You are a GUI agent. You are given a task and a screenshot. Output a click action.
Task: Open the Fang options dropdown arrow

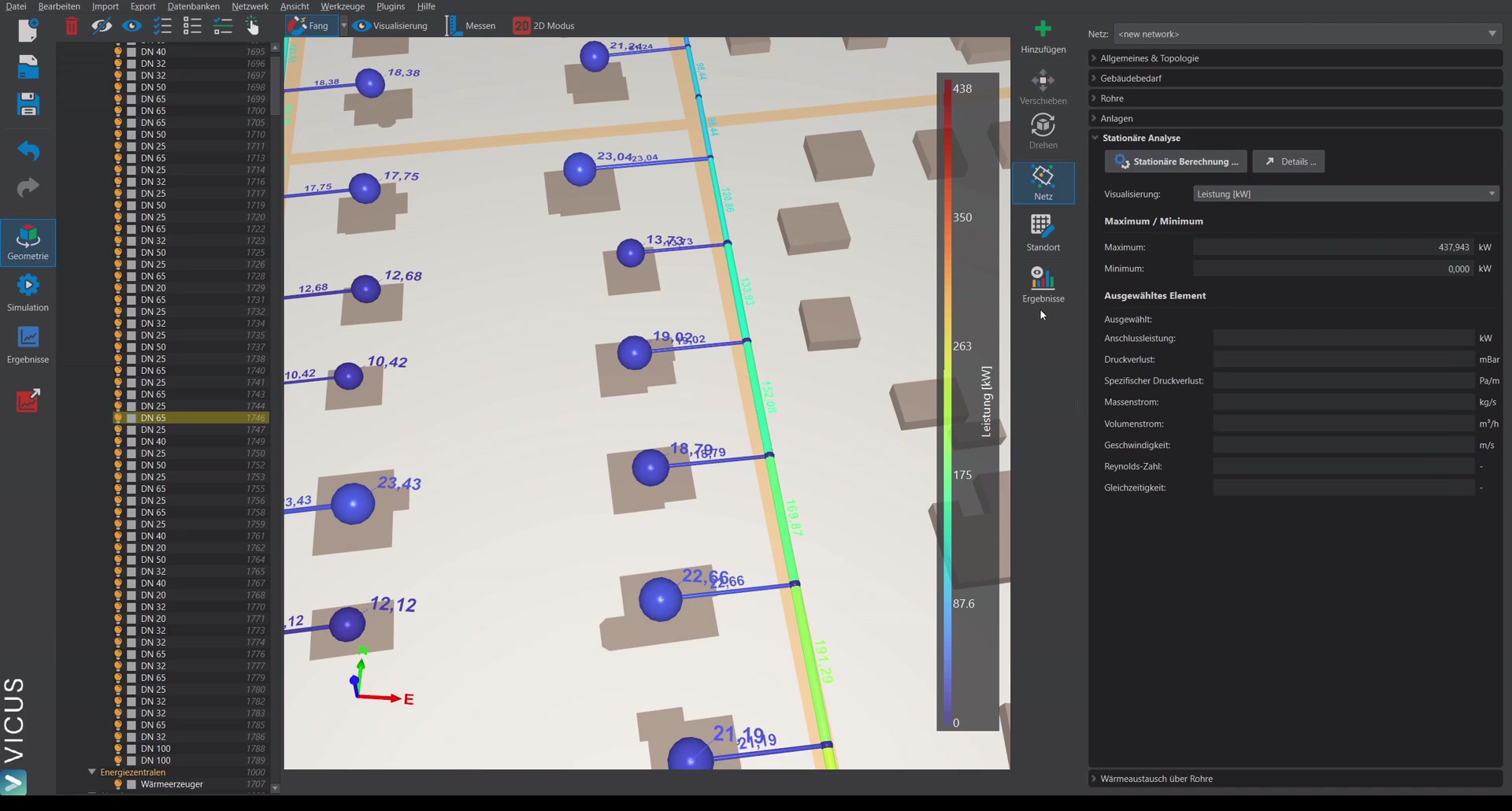(x=343, y=26)
